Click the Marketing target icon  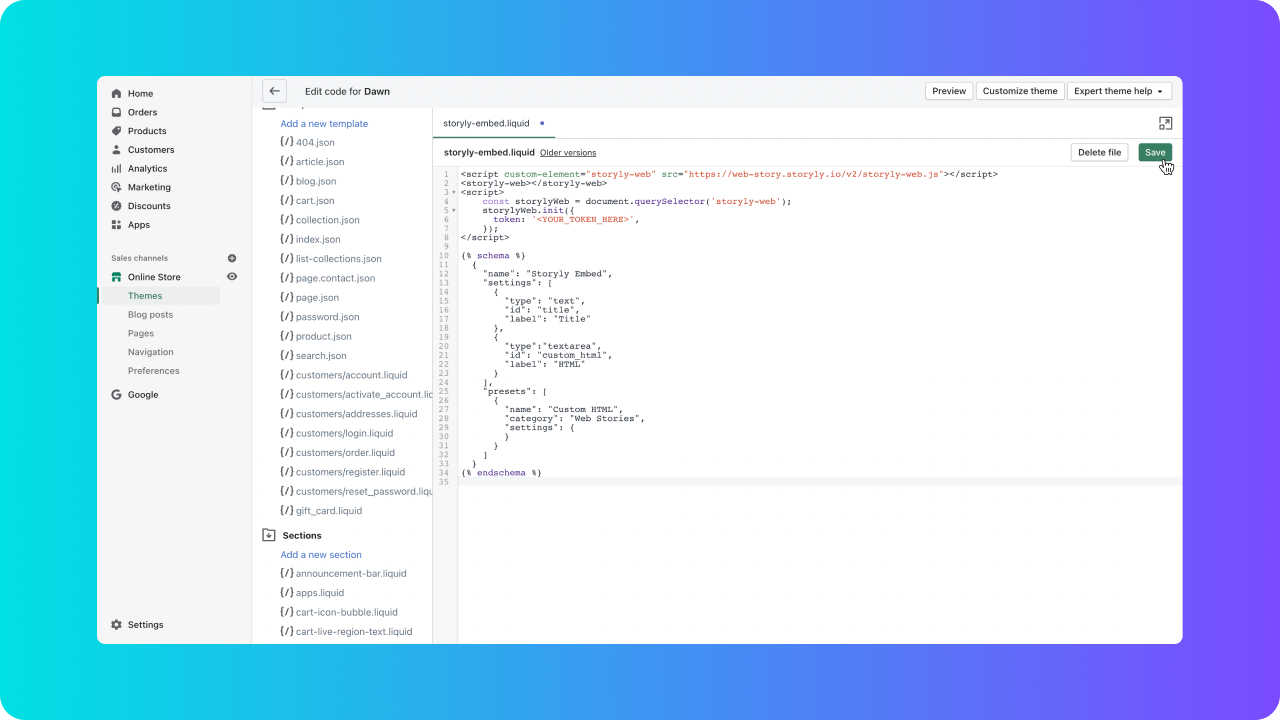coord(116,187)
